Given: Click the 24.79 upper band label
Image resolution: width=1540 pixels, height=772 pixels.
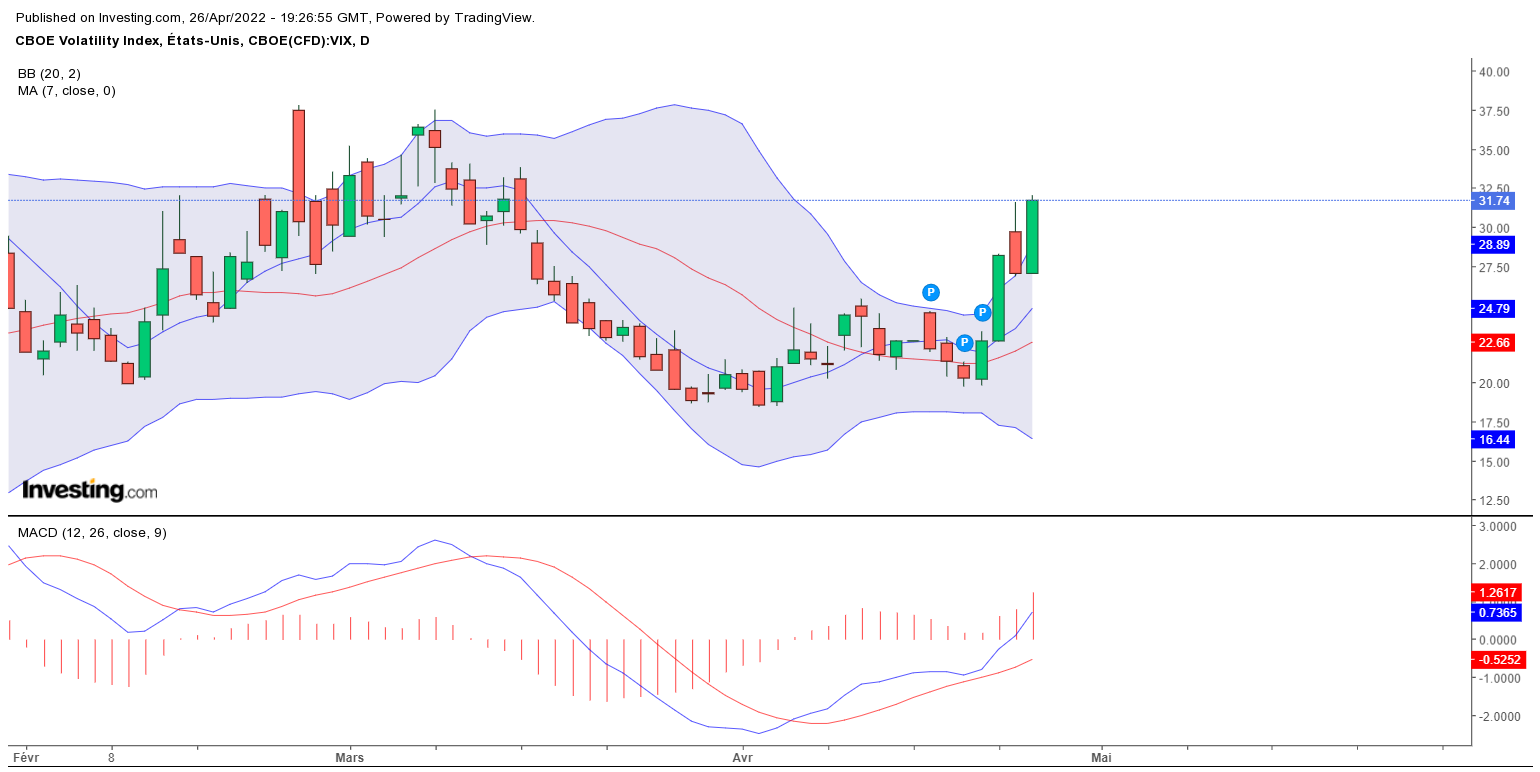Looking at the screenshot, I should pos(1493,309).
